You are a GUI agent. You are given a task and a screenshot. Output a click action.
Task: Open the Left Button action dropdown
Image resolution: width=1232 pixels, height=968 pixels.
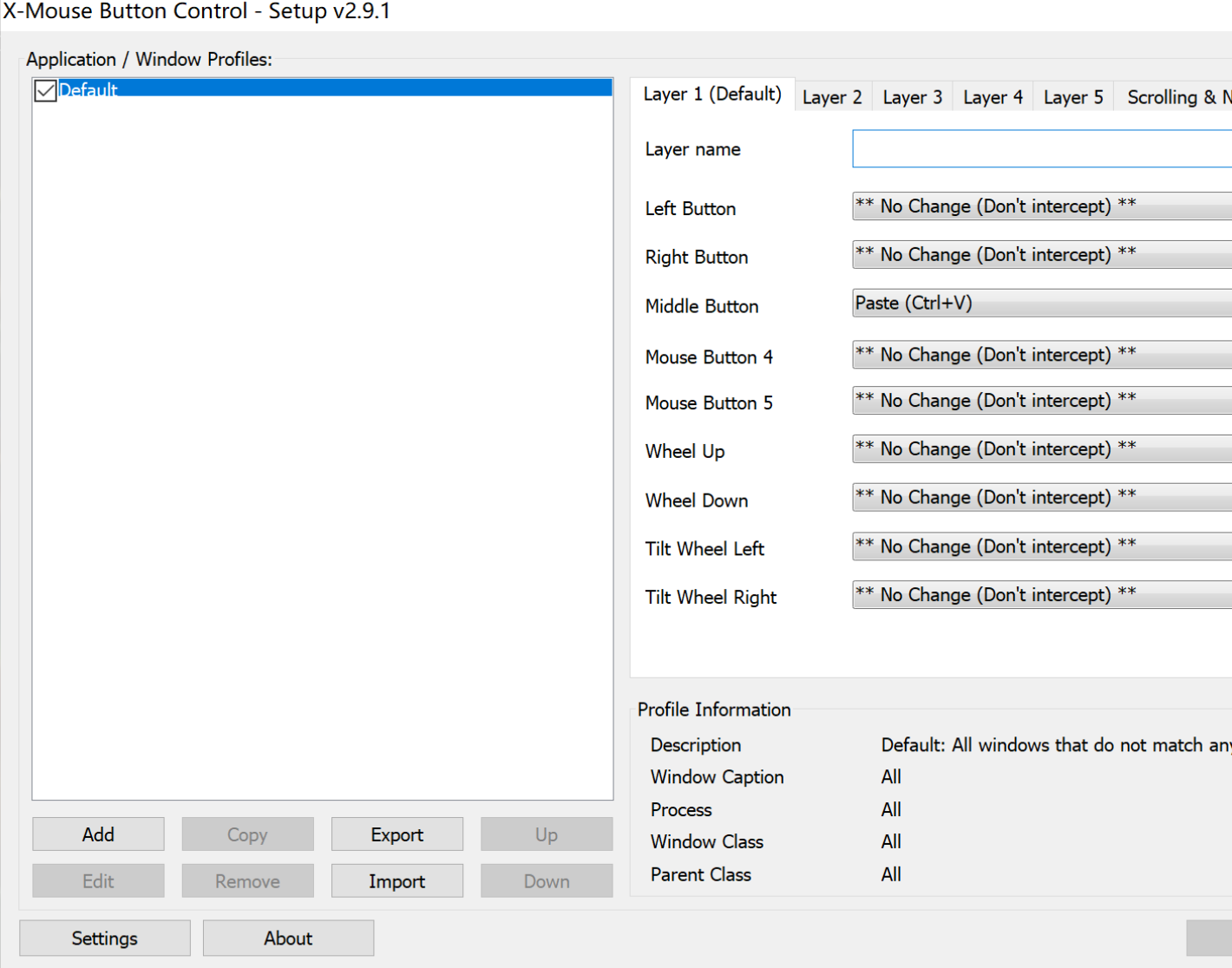click(1042, 206)
